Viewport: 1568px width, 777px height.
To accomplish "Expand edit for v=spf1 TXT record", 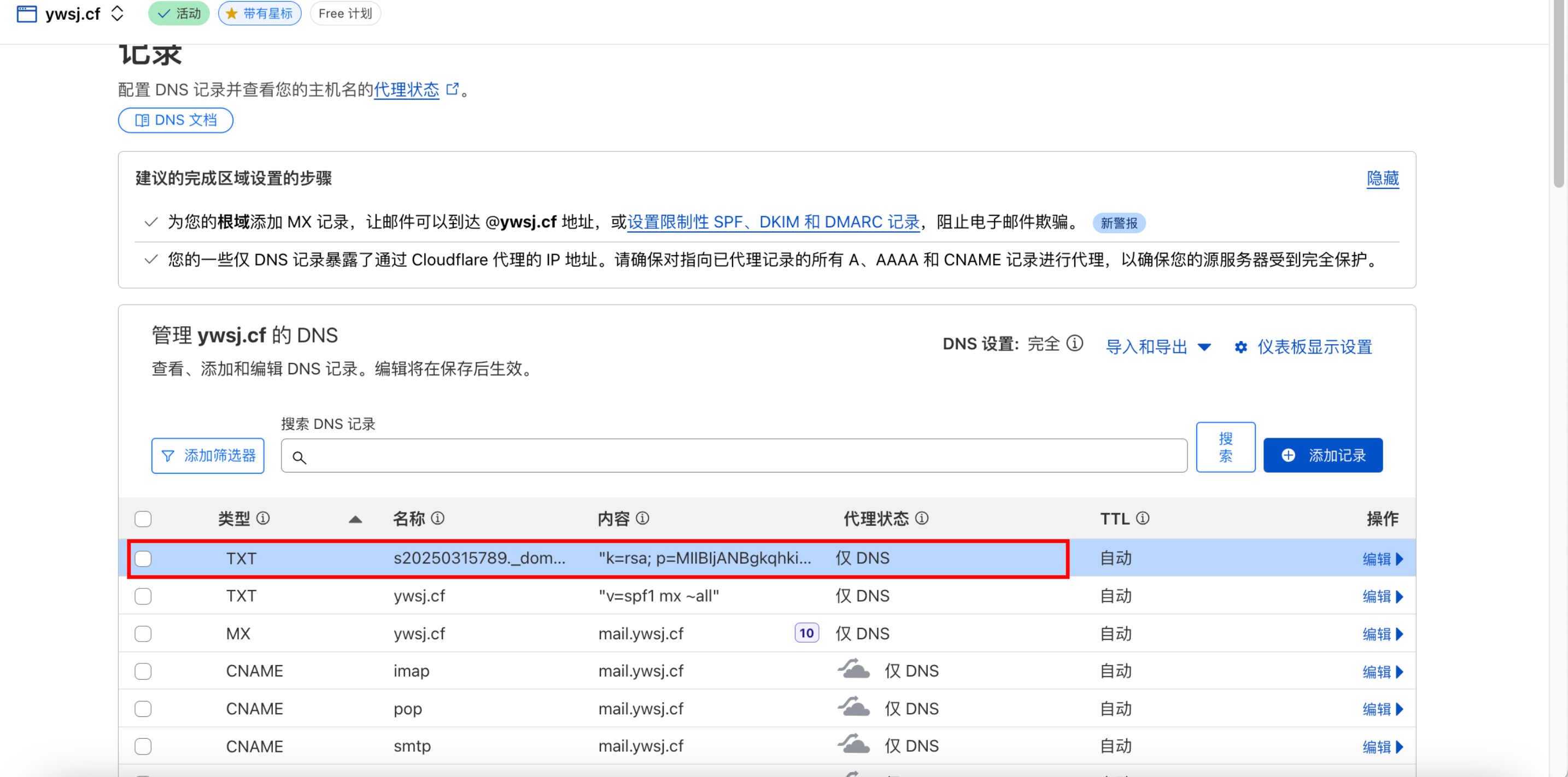I will click(x=1382, y=597).
